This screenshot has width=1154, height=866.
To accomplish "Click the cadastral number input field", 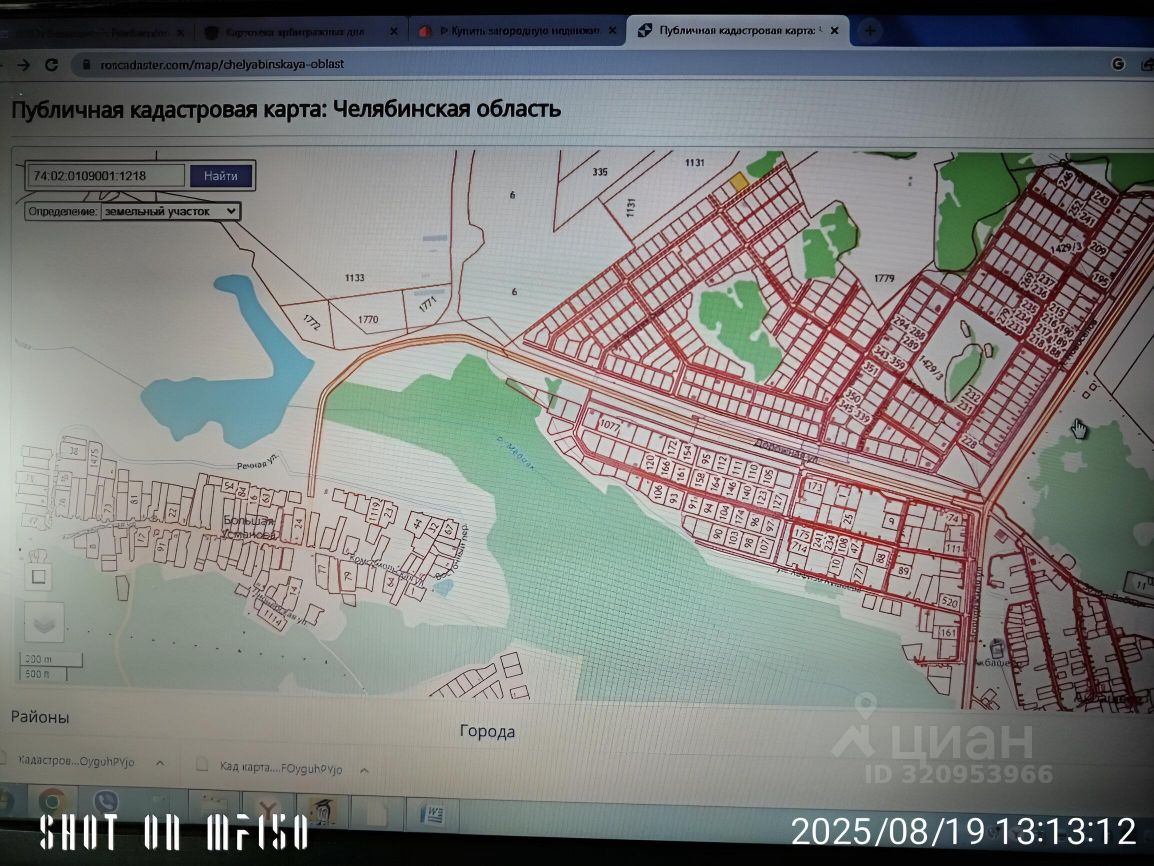I will [x=106, y=176].
